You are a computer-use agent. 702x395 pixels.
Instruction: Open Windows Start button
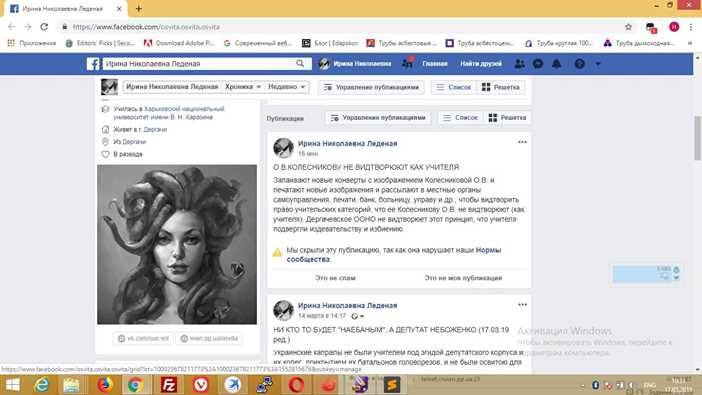click(x=12, y=385)
